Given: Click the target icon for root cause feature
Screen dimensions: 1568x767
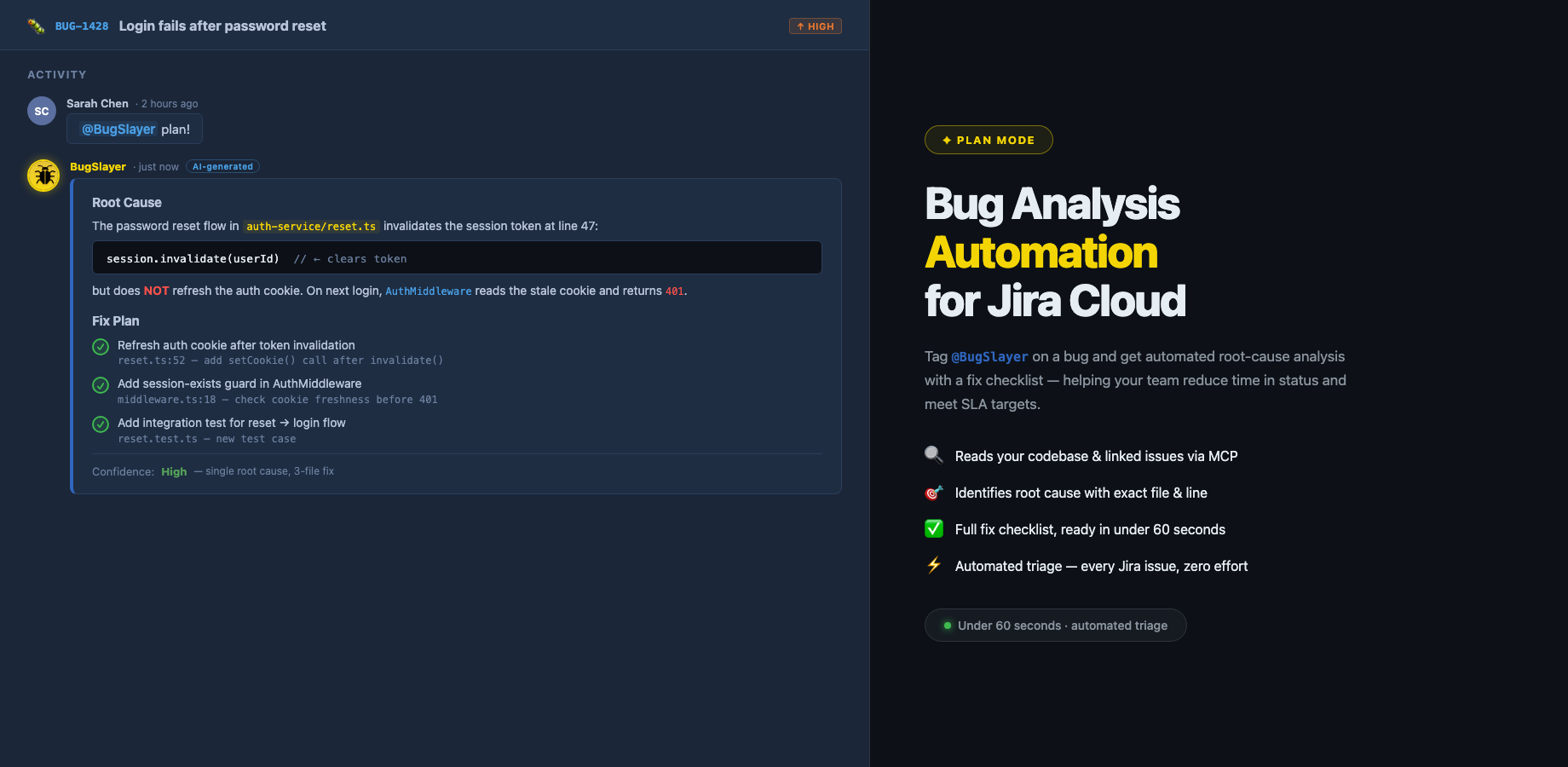Looking at the screenshot, I should tap(934, 493).
